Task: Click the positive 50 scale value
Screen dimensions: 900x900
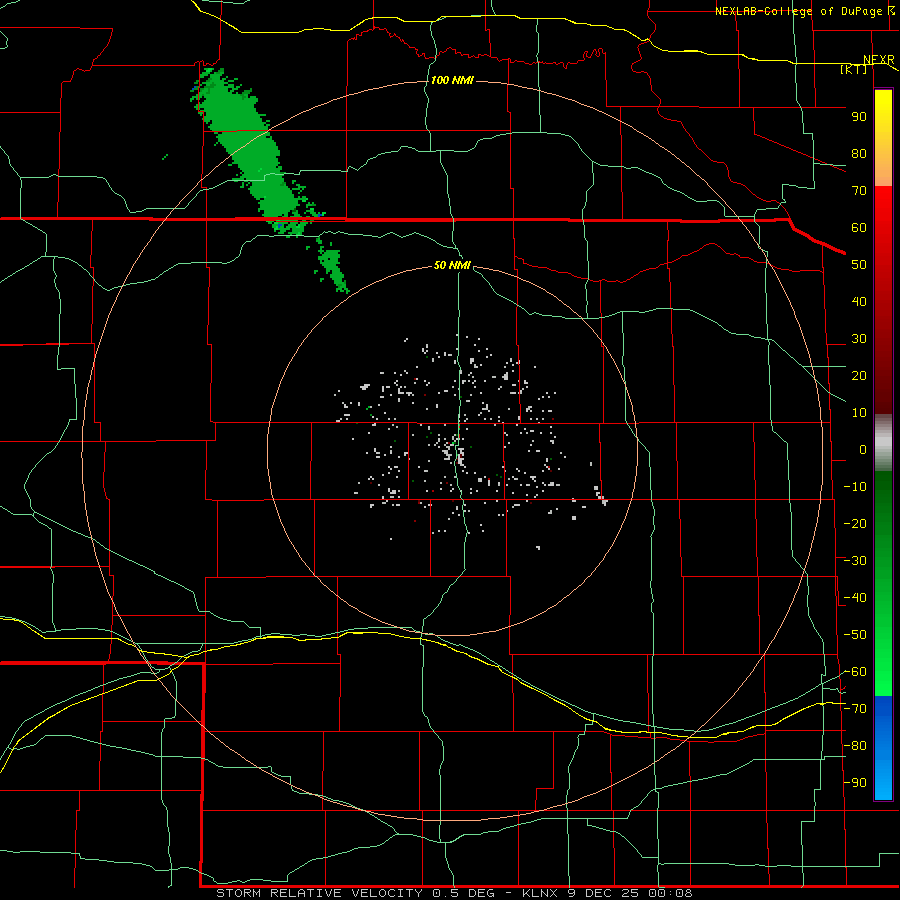Action: tap(859, 265)
